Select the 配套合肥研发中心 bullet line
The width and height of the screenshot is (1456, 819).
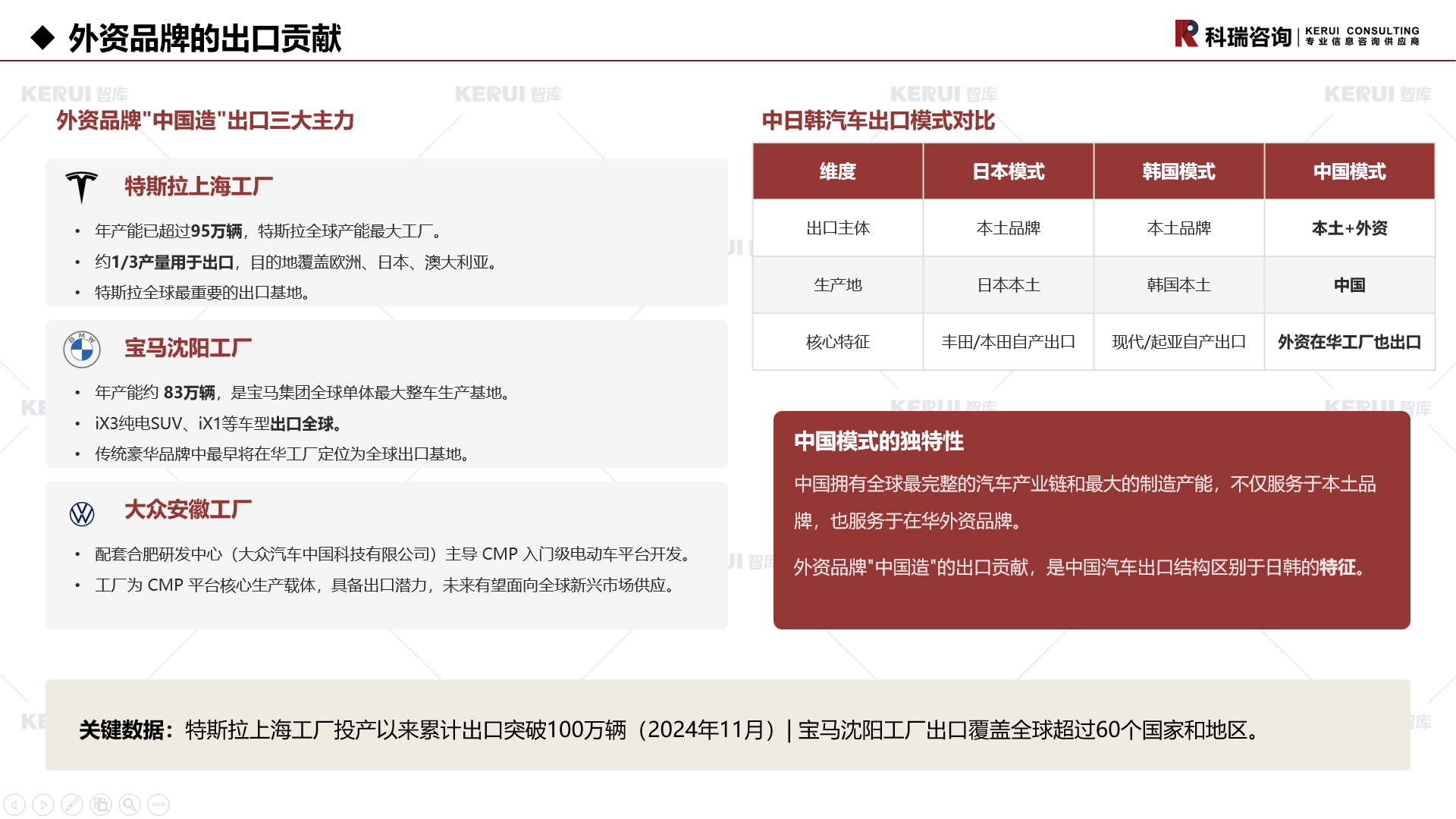(x=393, y=554)
